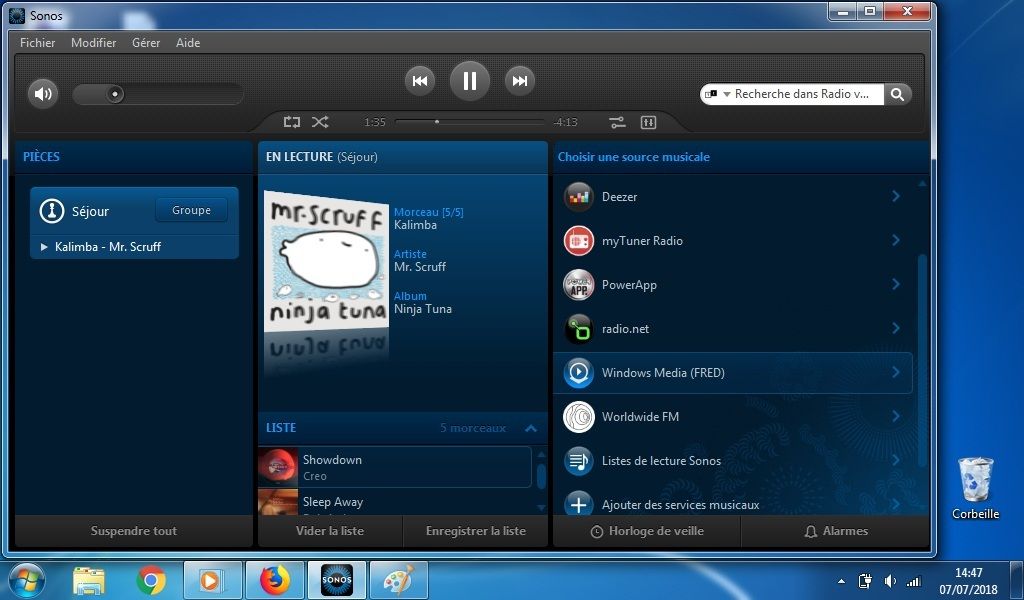1024x600 pixels.
Task: Open Horloge de veille sleep timer
Action: [x=647, y=531]
